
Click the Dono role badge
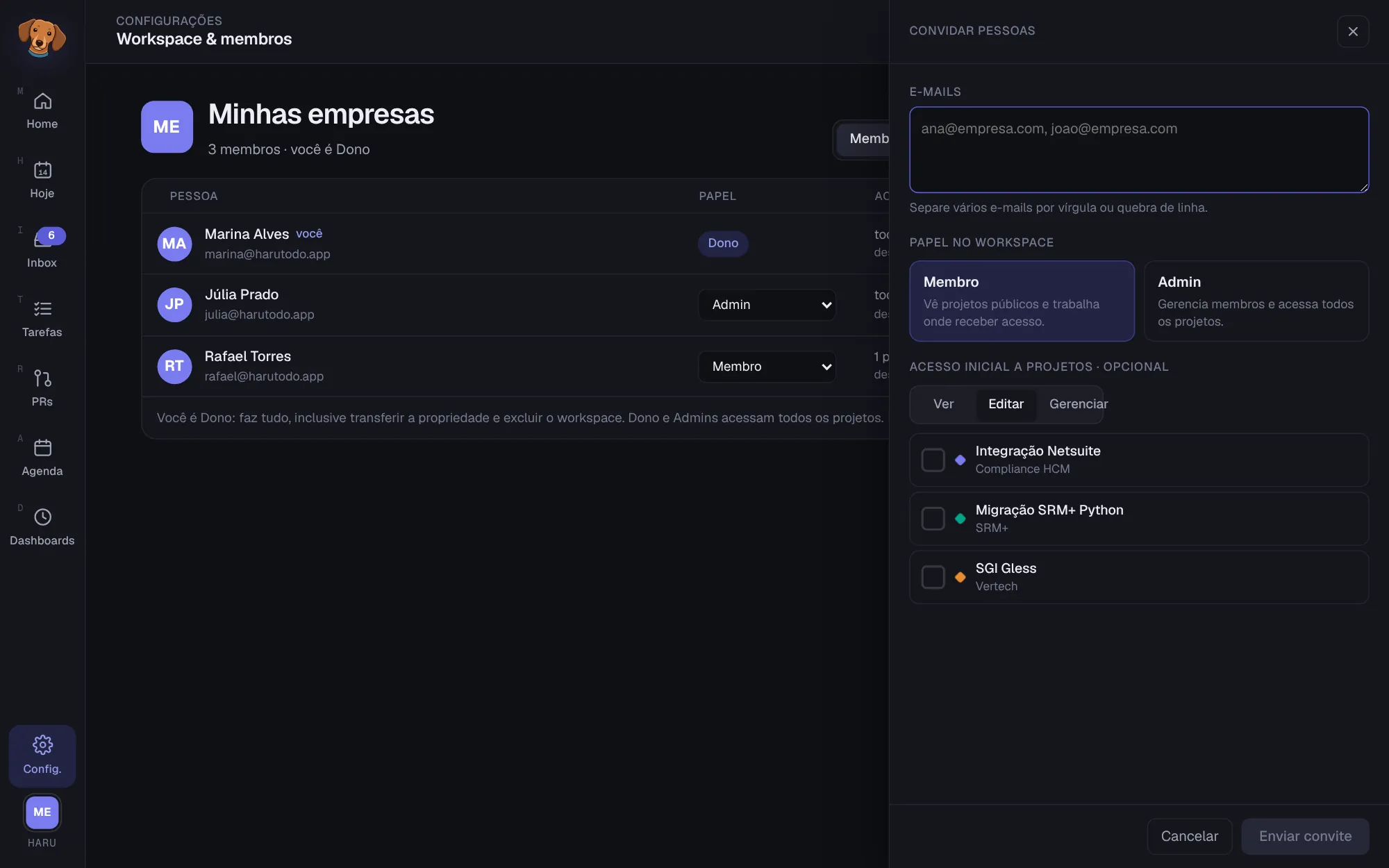point(723,243)
